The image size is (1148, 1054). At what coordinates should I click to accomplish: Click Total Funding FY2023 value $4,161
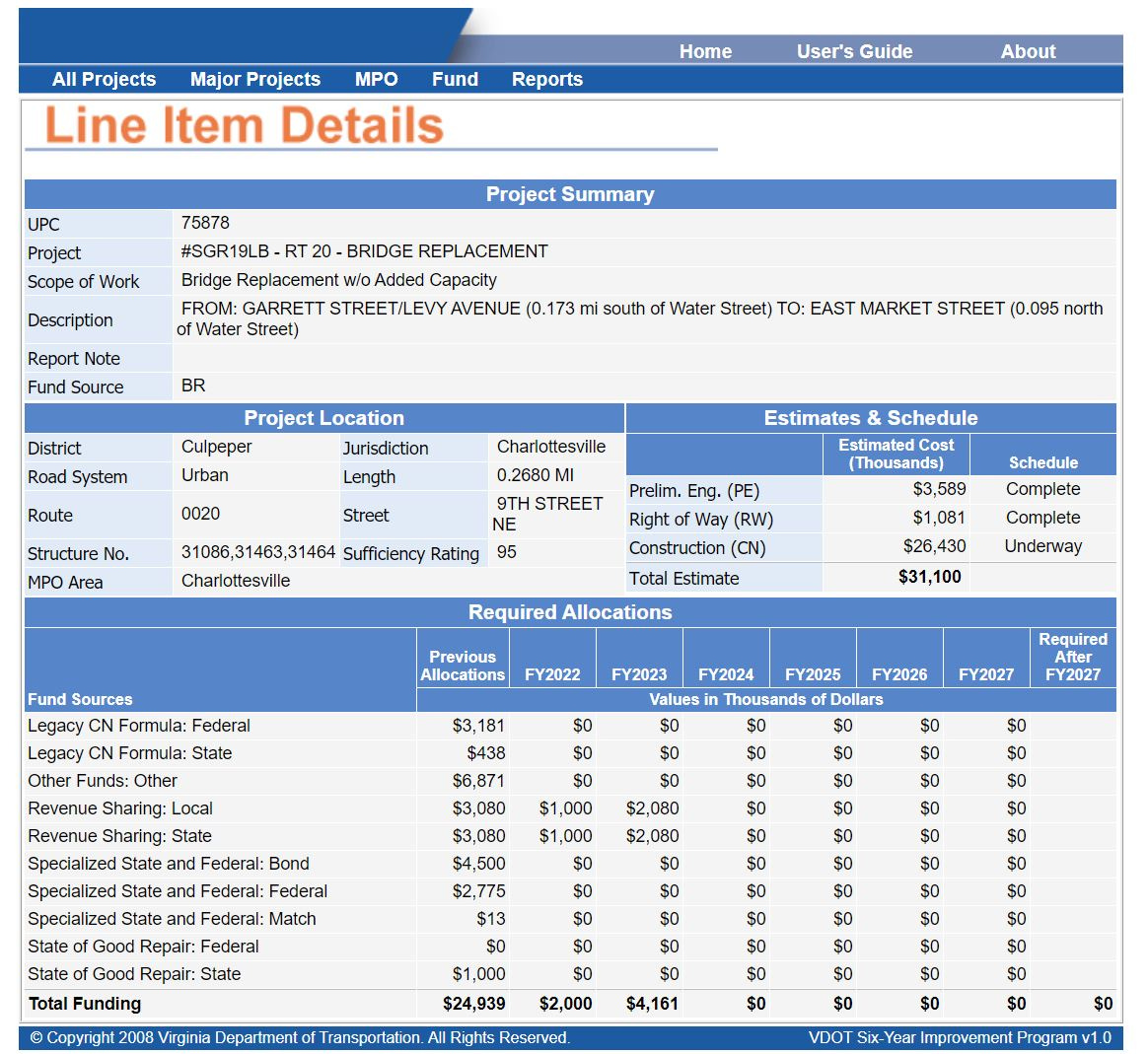coord(652,1004)
